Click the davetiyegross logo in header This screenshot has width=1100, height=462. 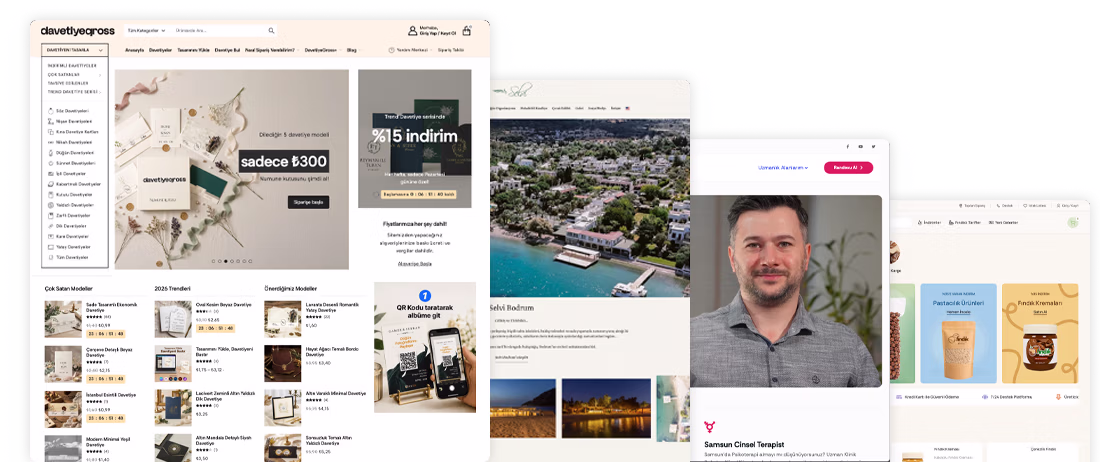(x=77, y=31)
